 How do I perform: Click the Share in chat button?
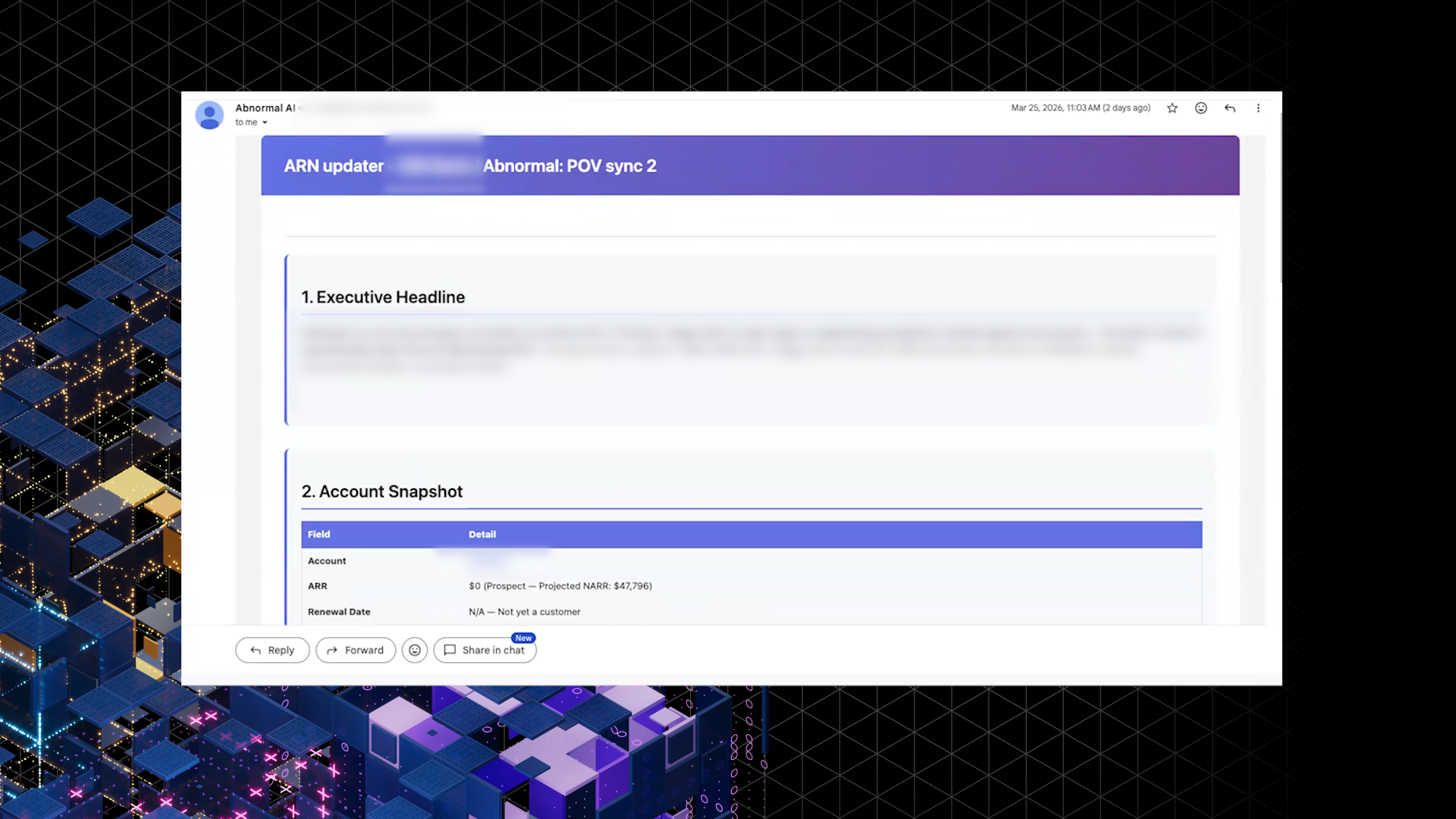point(485,650)
